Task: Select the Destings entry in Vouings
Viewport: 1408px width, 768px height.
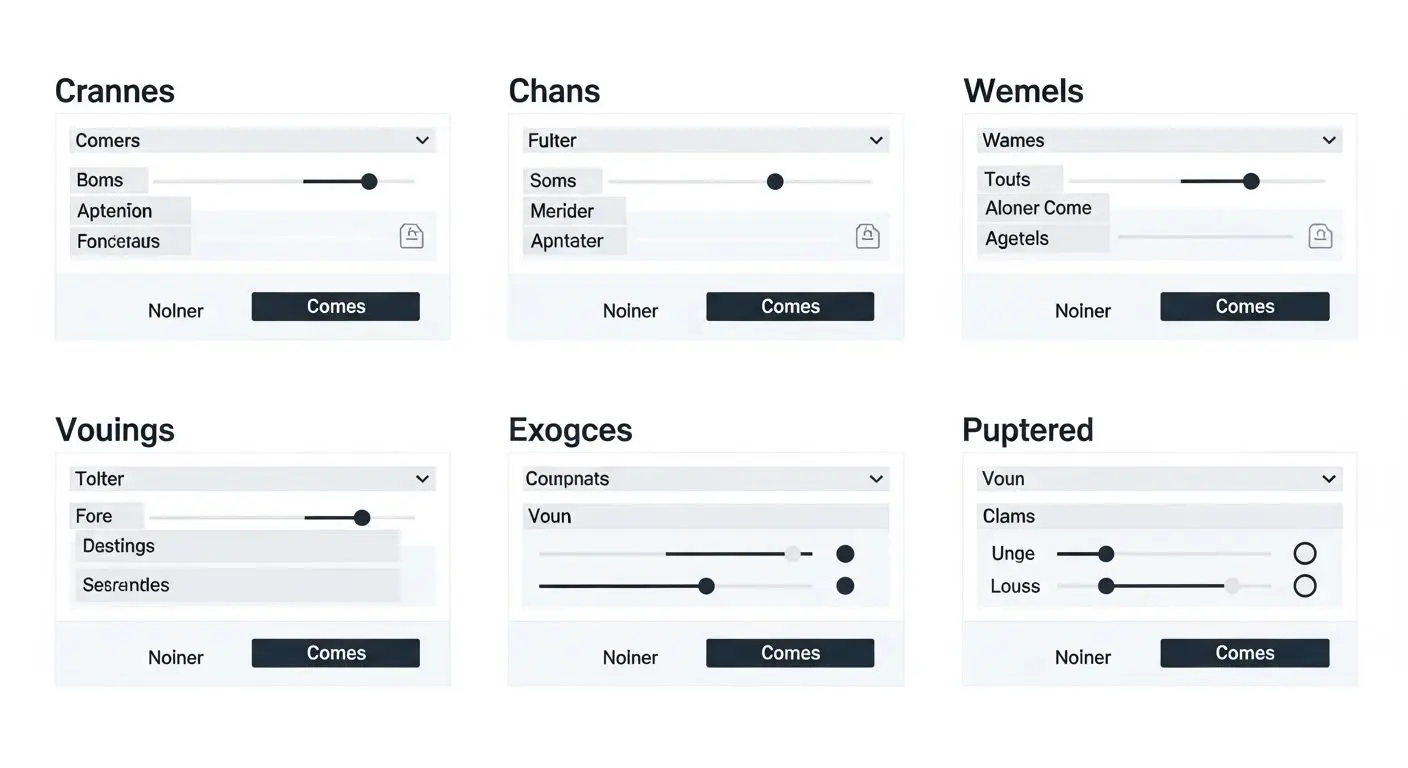Action: tap(237, 546)
